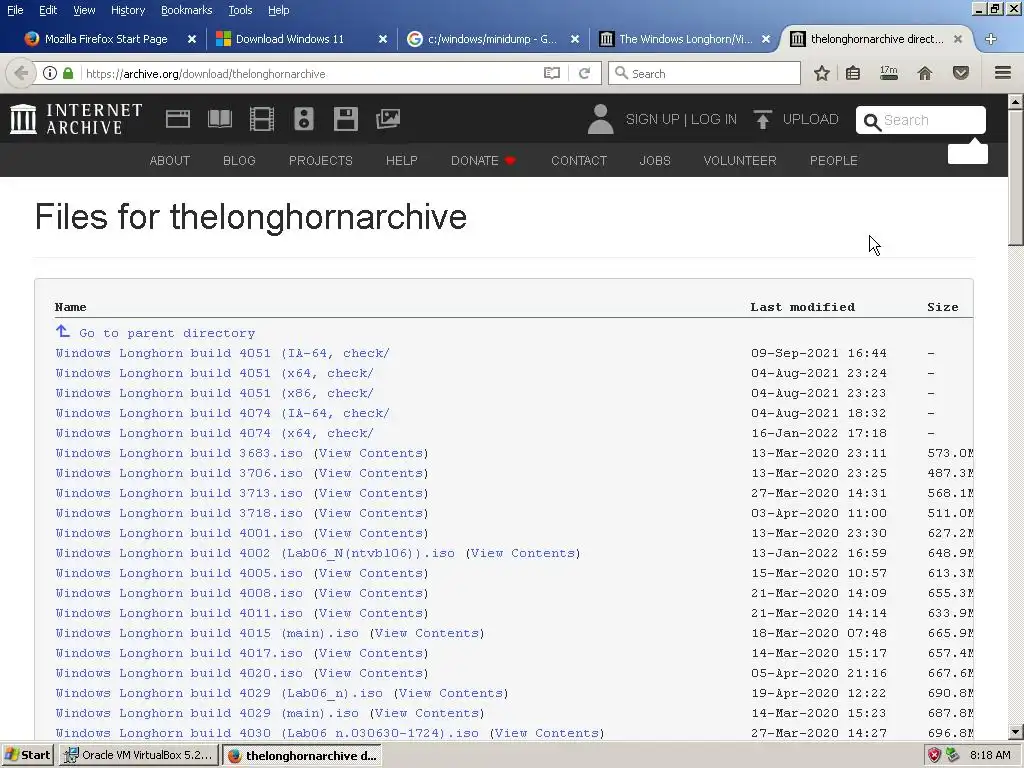Click the upload arrow icon

click(762, 119)
